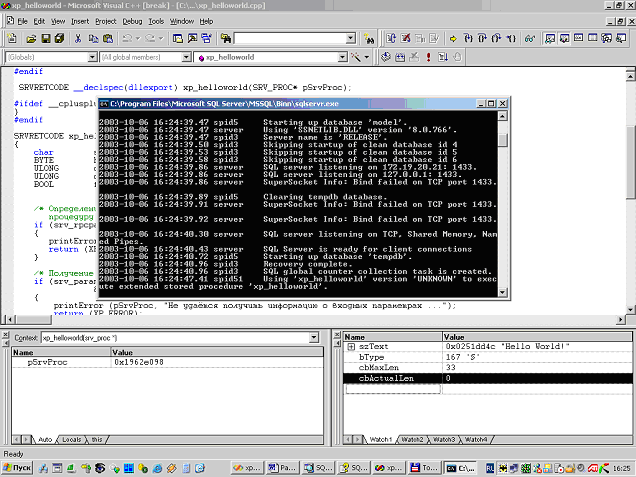Click the Restart debugger icon
The image size is (636, 477).
(x=391, y=39)
